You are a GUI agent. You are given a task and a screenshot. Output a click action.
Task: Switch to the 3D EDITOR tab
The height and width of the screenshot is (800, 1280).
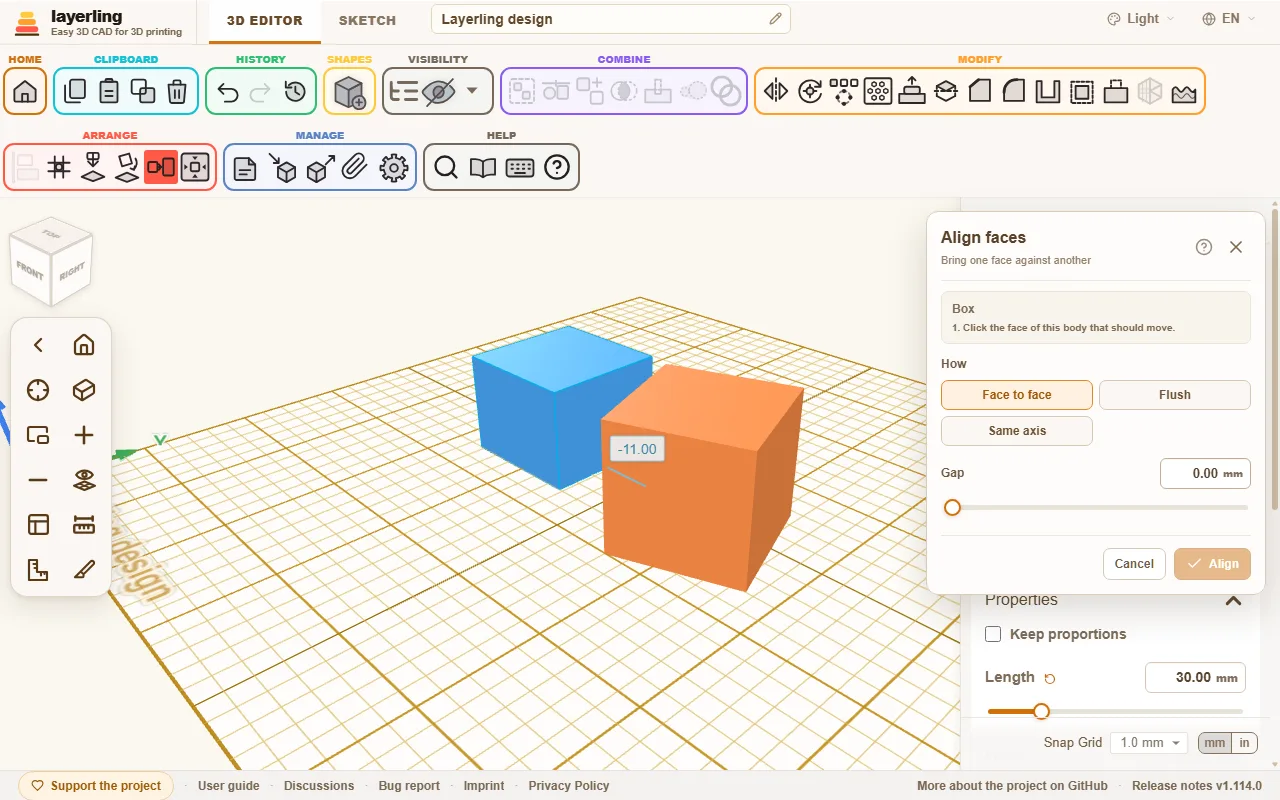tap(264, 20)
